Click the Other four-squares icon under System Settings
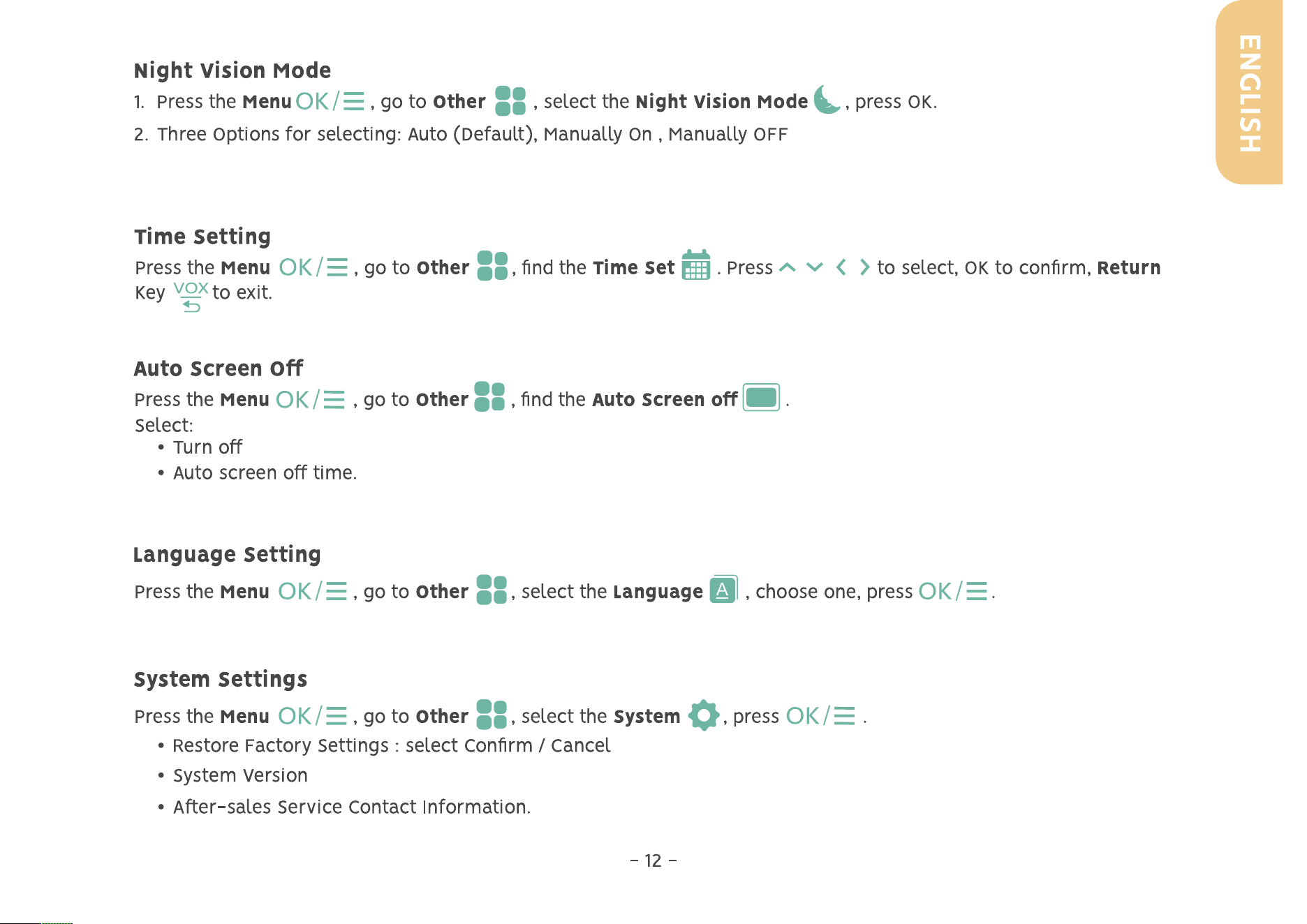 [492, 715]
